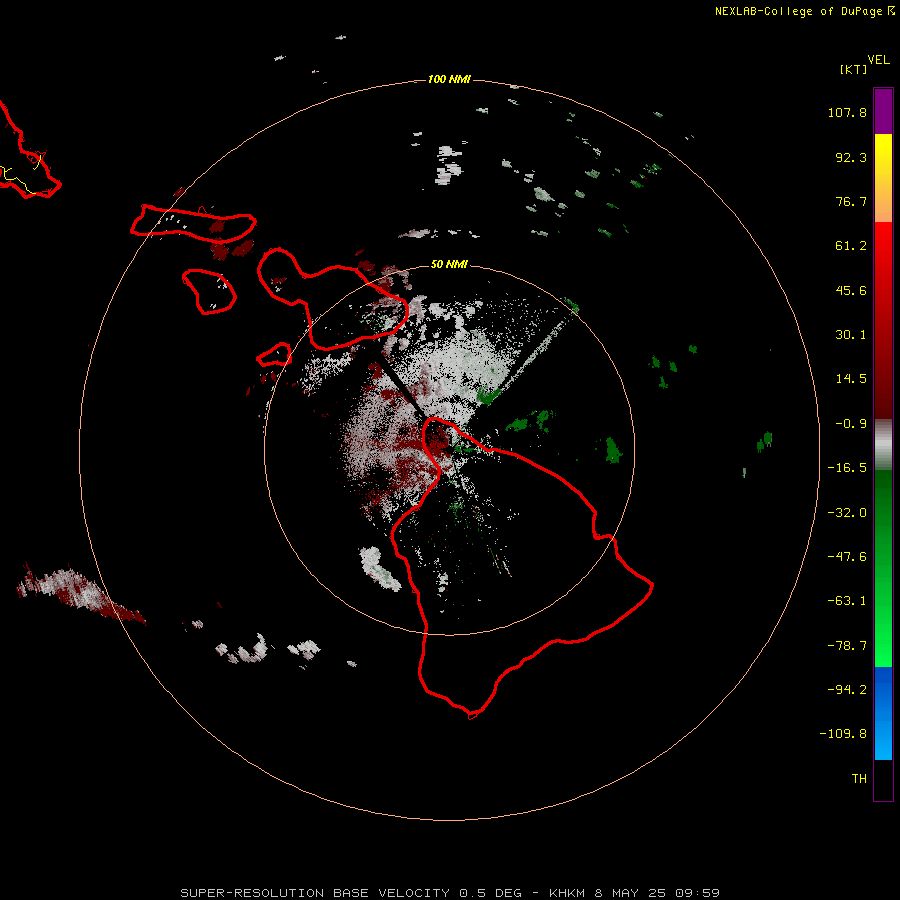Screen dimensions: 900x900
Task: Select the -94.2 velocity scale value
Action: (x=847, y=690)
